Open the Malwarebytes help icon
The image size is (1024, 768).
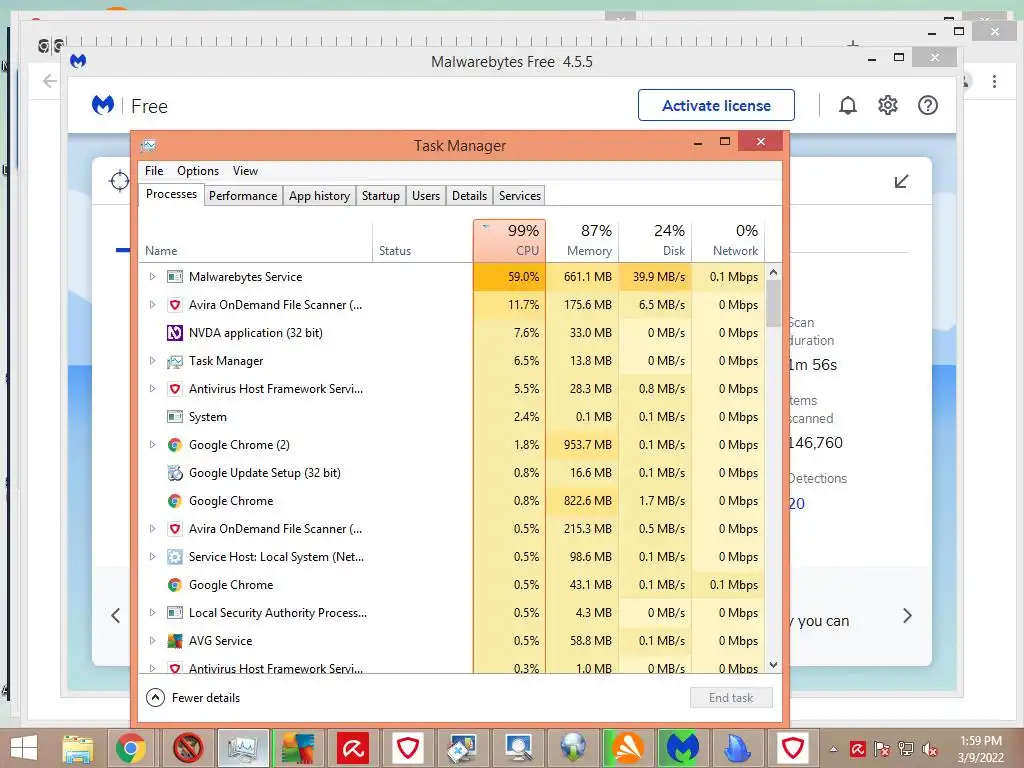tap(927, 105)
